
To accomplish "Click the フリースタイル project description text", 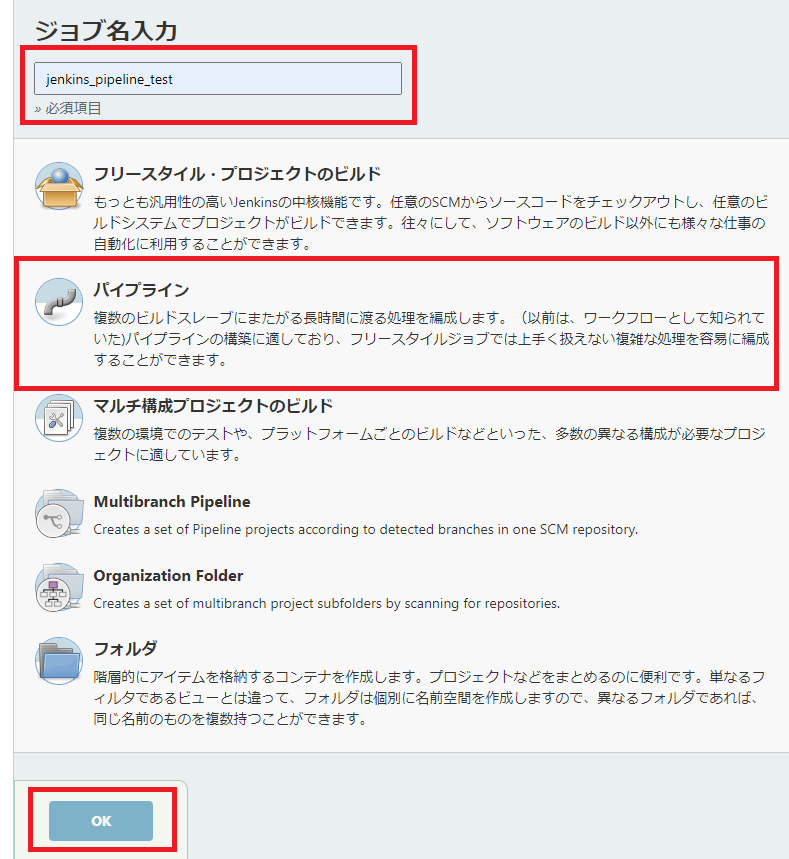I will (x=431, y=220).
